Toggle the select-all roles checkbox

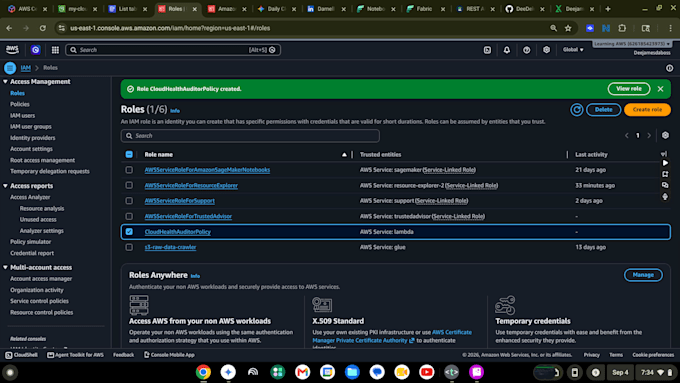pos(129,154)
